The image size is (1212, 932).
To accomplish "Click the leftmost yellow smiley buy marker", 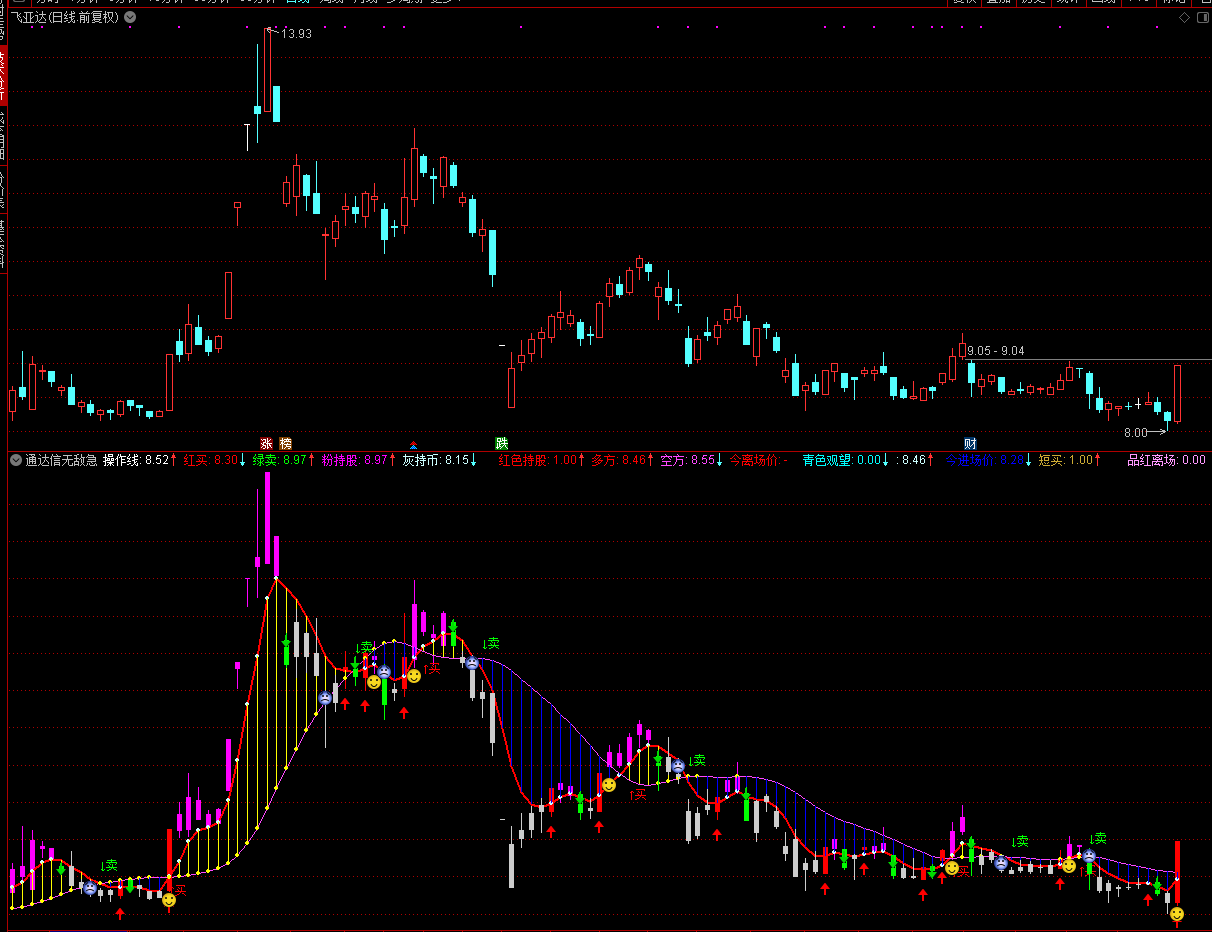I will (169, 900).
